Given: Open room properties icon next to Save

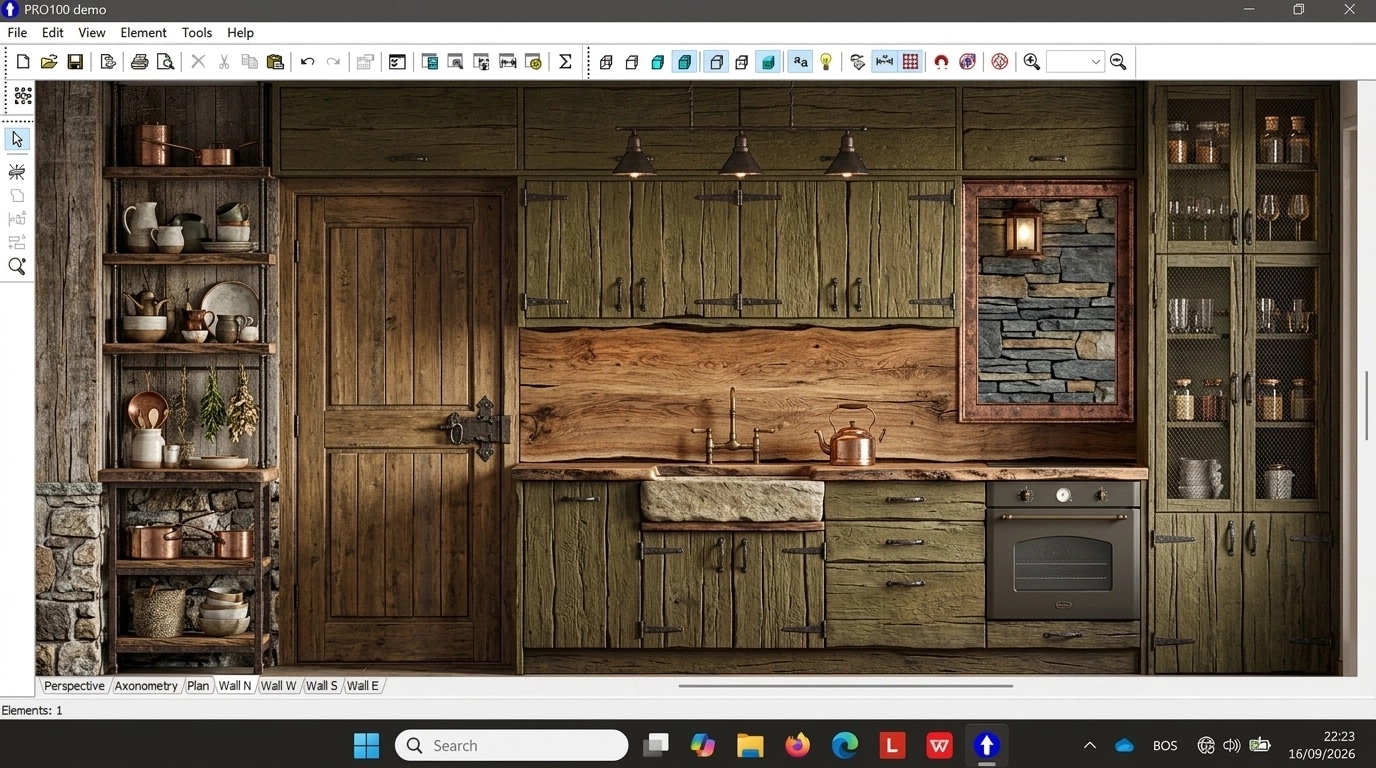Looking at the screenshot, I should [x=108, y=62].
